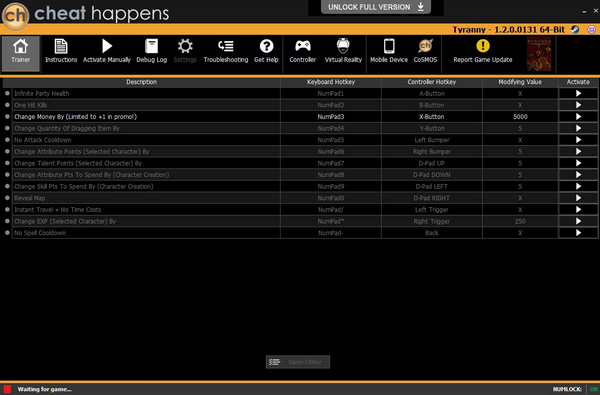Activate Change Money By cheat
Screen dimensions: 600x395
pyautogui.click(x=578, y=117)
